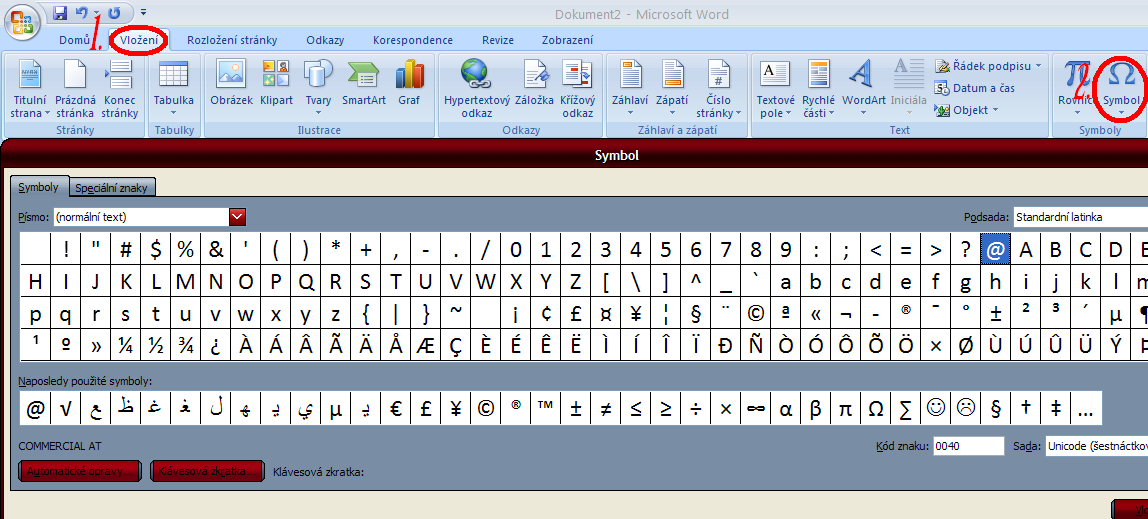The image size is (1148, 519).
Task: Go to the Revize tab
Action: (x=497, y=40)
